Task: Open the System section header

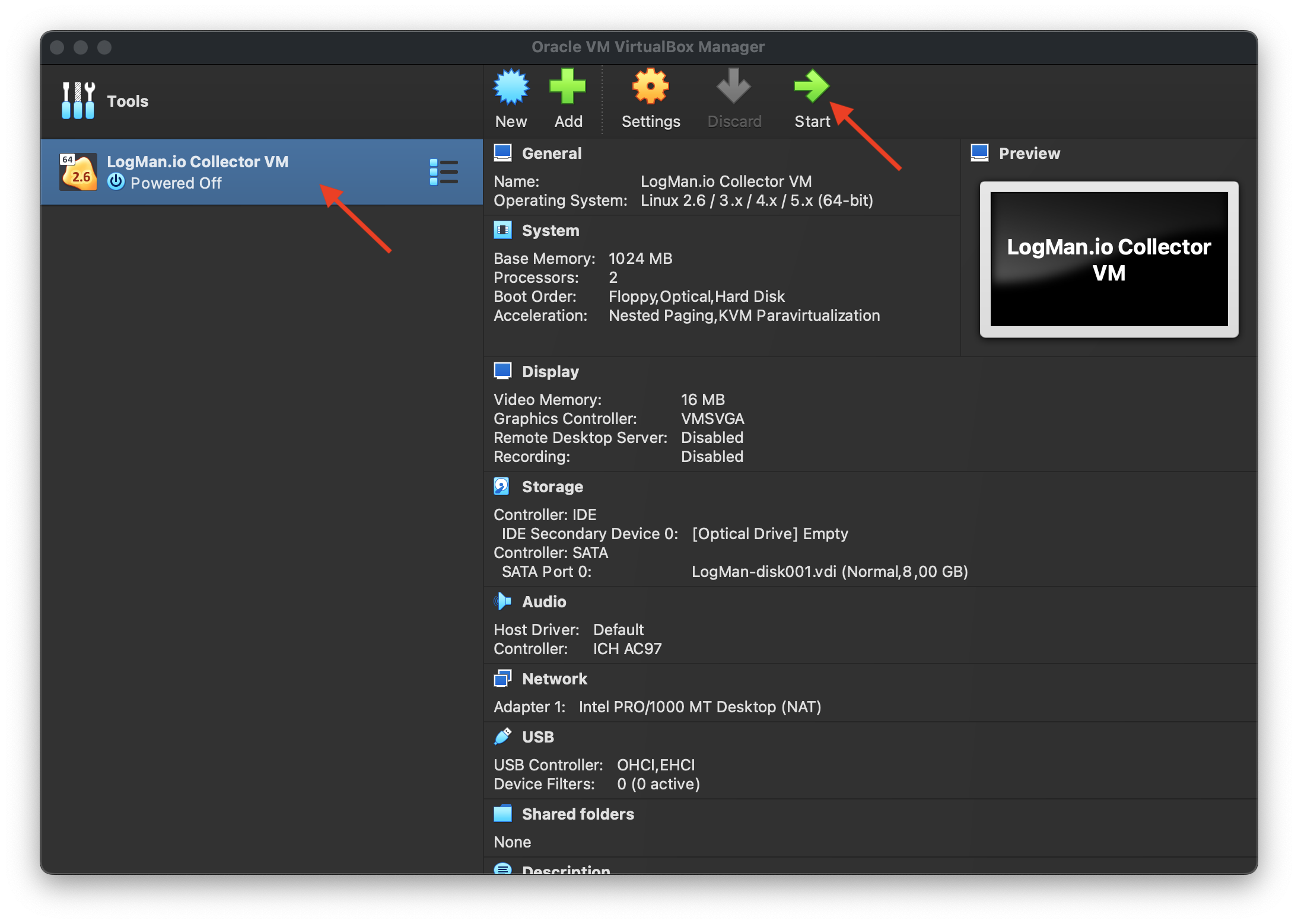Action: click(550, 231)
